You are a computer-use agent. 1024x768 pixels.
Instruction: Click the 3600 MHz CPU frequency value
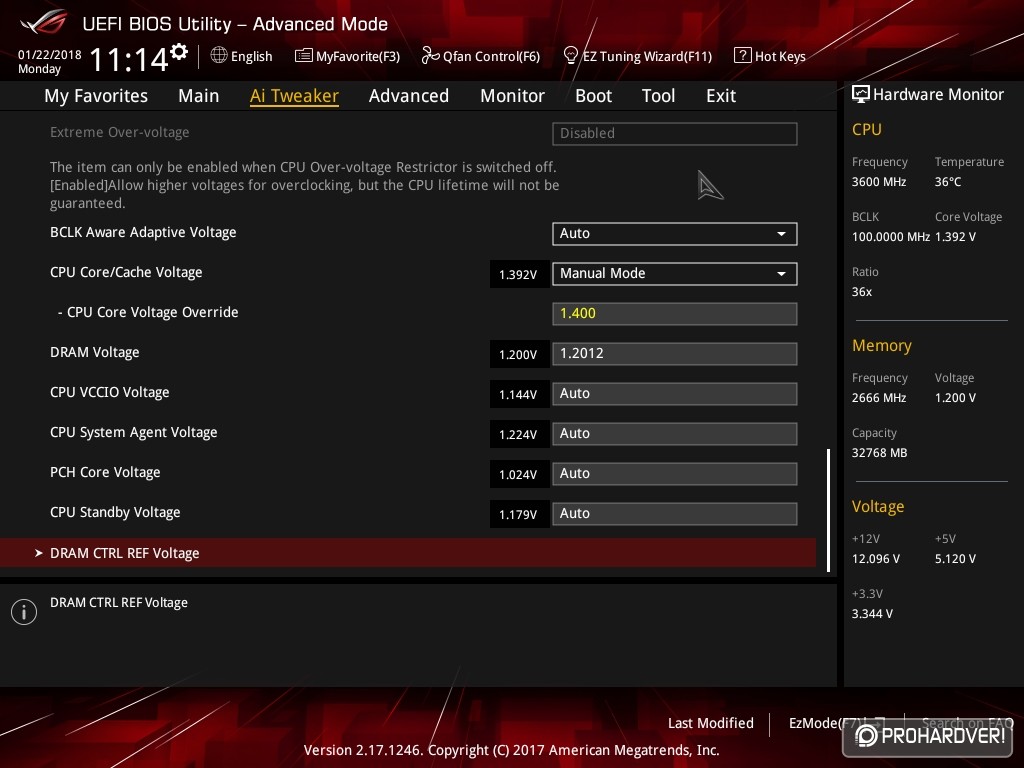(879, 182)
